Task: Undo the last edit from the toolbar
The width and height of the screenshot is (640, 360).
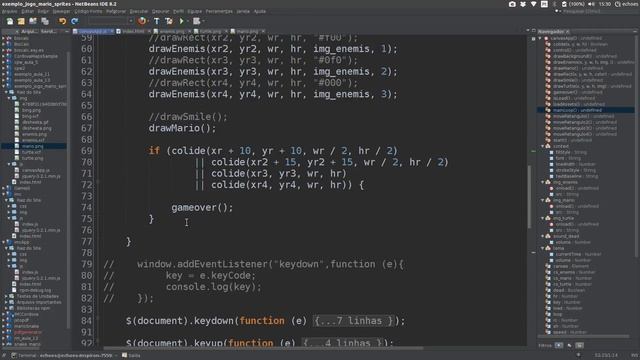Action: pos(62,21)
